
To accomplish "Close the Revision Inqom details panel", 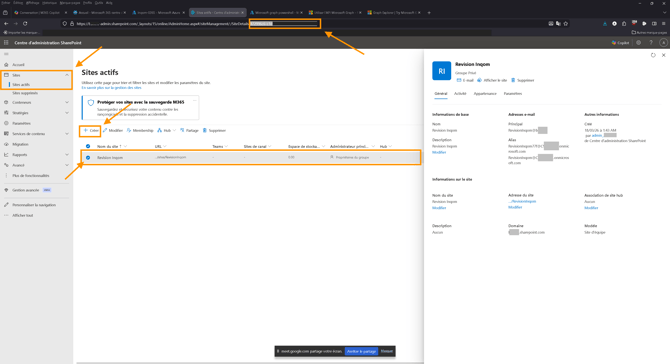I will point(664,55).
